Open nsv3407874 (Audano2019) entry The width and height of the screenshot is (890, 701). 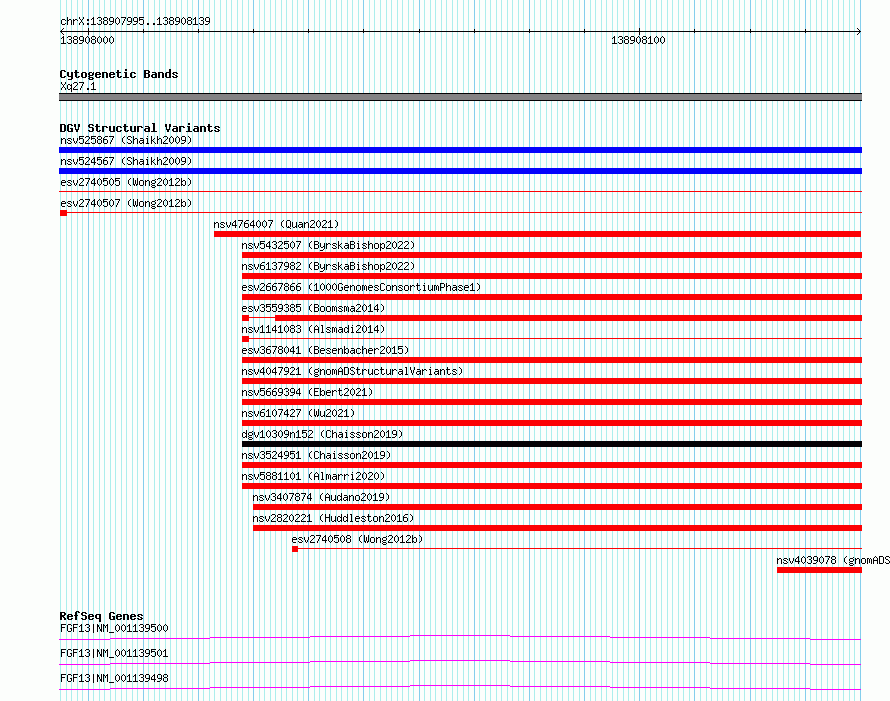tap(321, 497)
